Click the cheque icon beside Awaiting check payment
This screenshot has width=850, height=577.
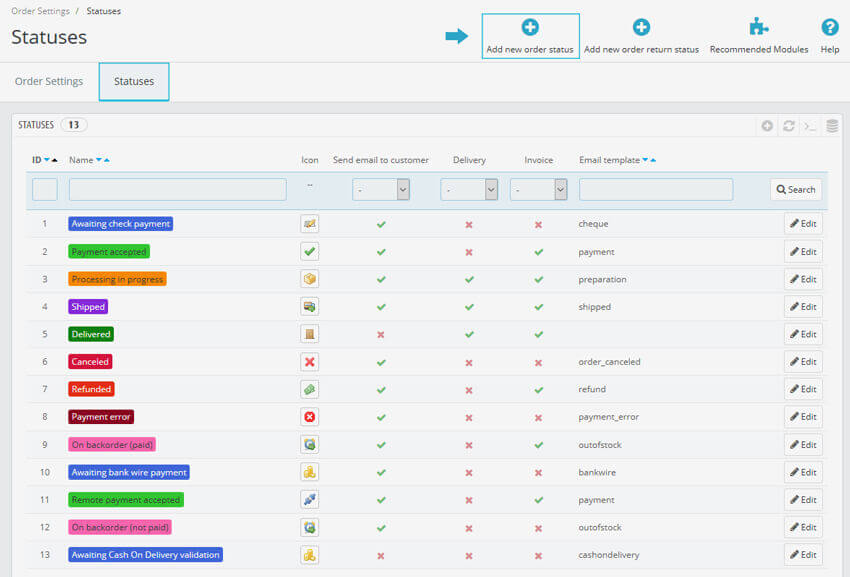309,224
